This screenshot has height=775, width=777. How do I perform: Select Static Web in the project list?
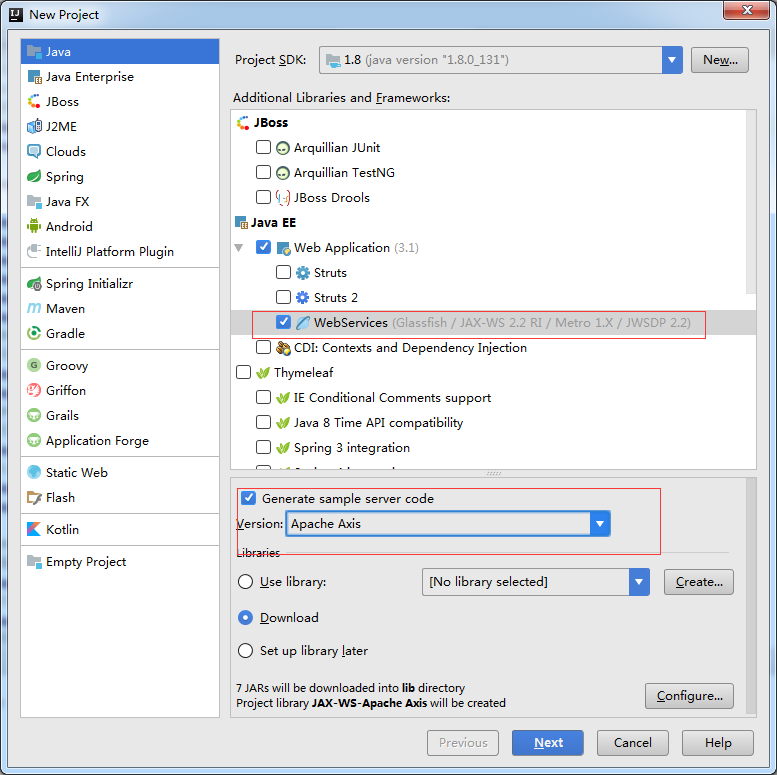[x=120, y=473]
